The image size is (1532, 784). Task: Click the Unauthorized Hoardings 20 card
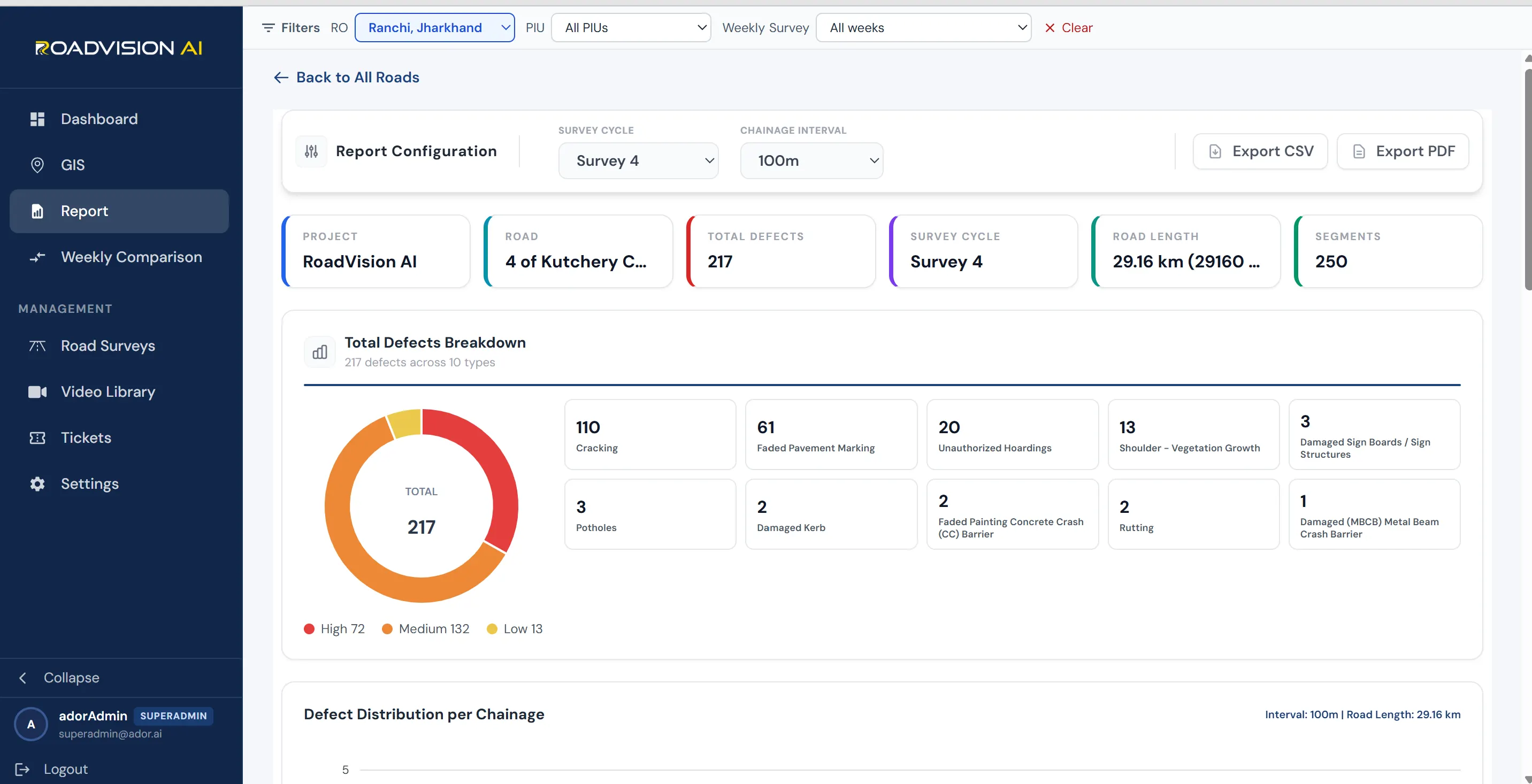(x=1013, y=434)
